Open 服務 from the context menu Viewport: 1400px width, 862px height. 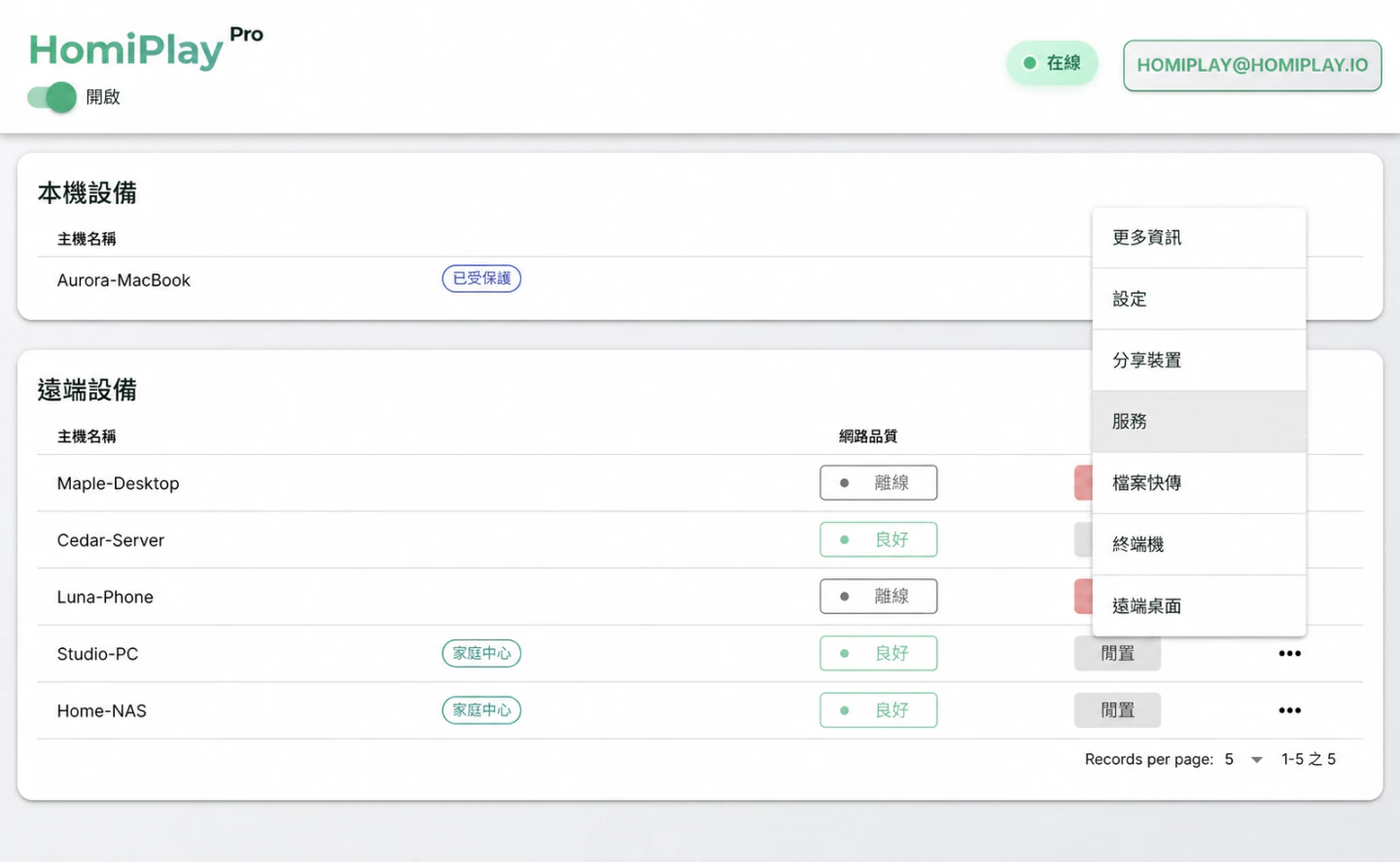1199,422
